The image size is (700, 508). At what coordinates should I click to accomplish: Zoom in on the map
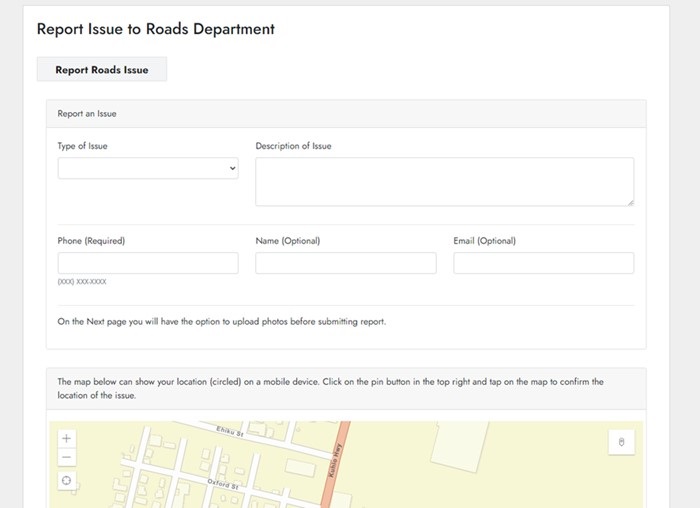[67, 438]
